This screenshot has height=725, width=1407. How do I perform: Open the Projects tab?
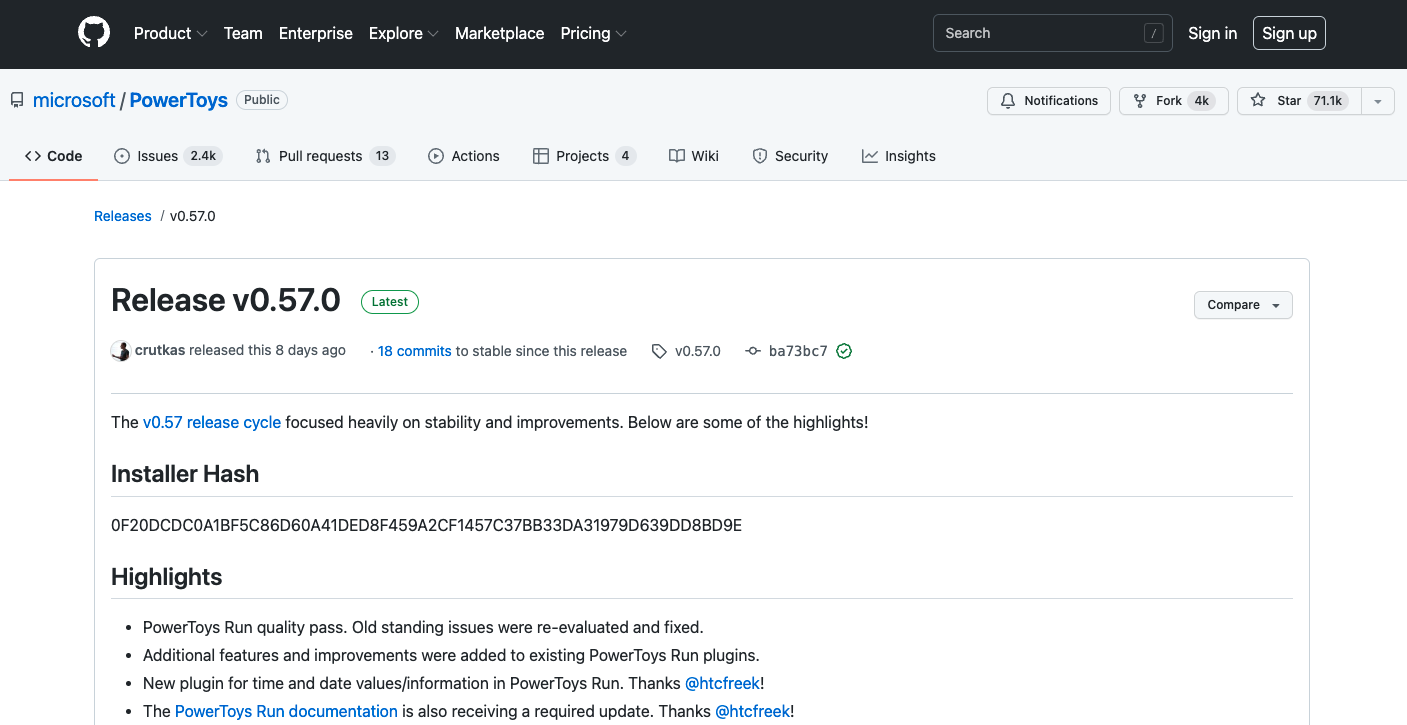[x=584, y=156]
